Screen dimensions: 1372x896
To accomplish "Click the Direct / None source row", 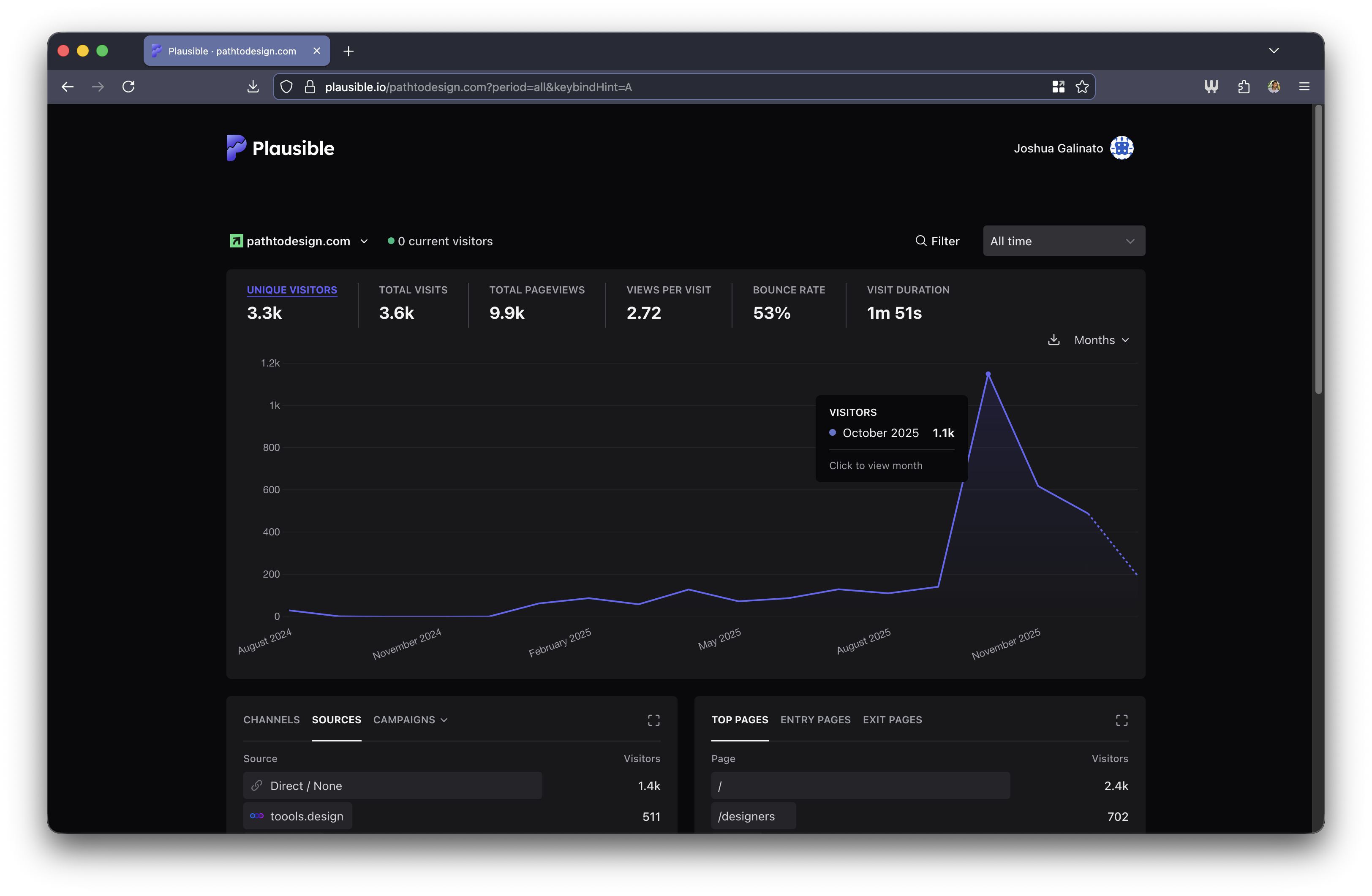I will click(x=392, y=785).
